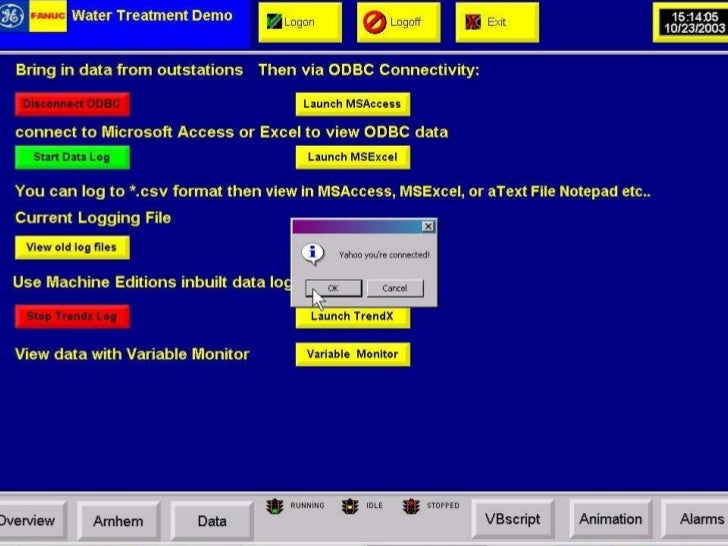Screen dimensions: 728x546
Task: Open the Alarms tab
Action: (696, 519)
